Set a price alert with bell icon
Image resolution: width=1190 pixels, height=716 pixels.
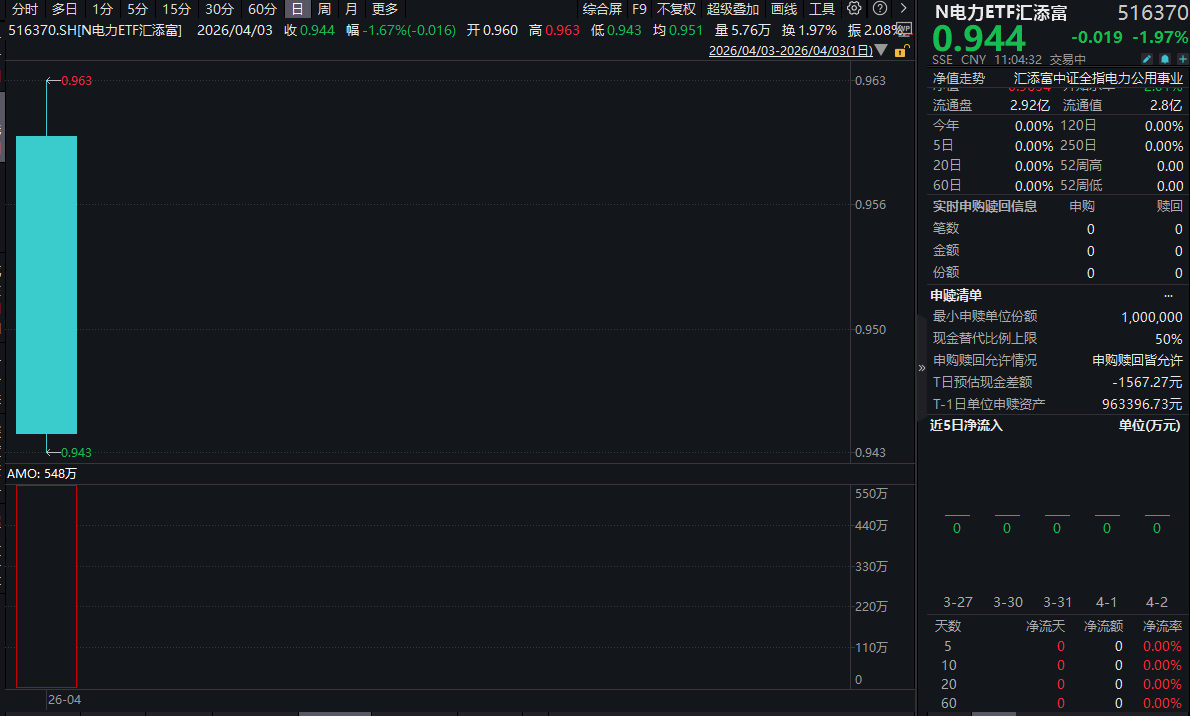click(x=1164, y=59)
